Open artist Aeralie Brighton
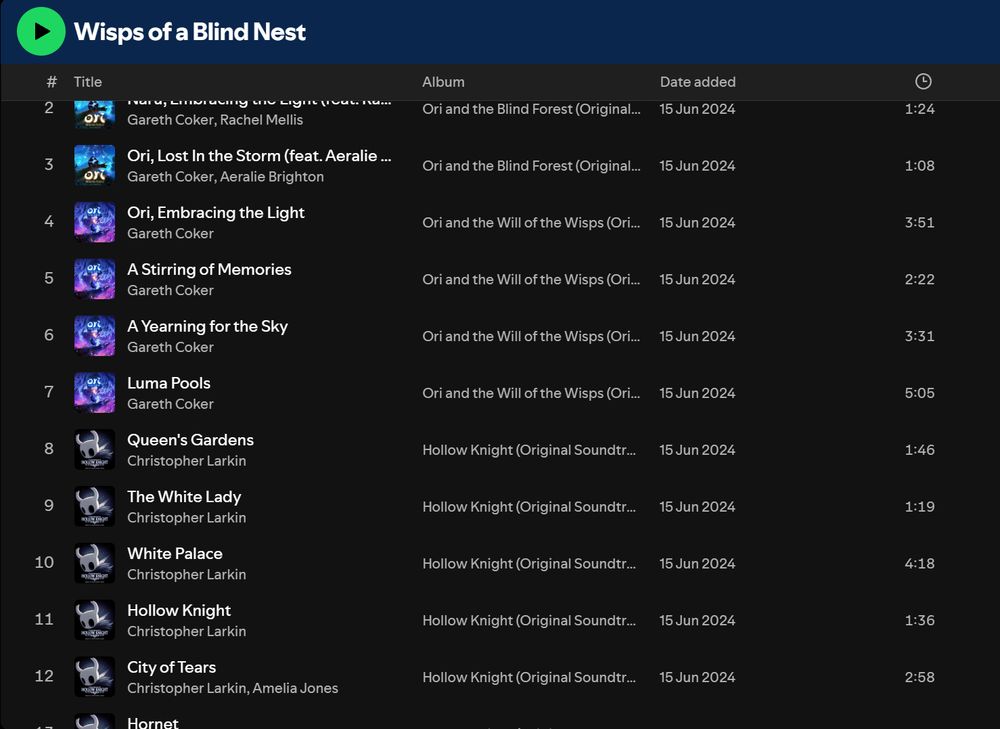The image size is (1000, 729). [x=272, y=177]
